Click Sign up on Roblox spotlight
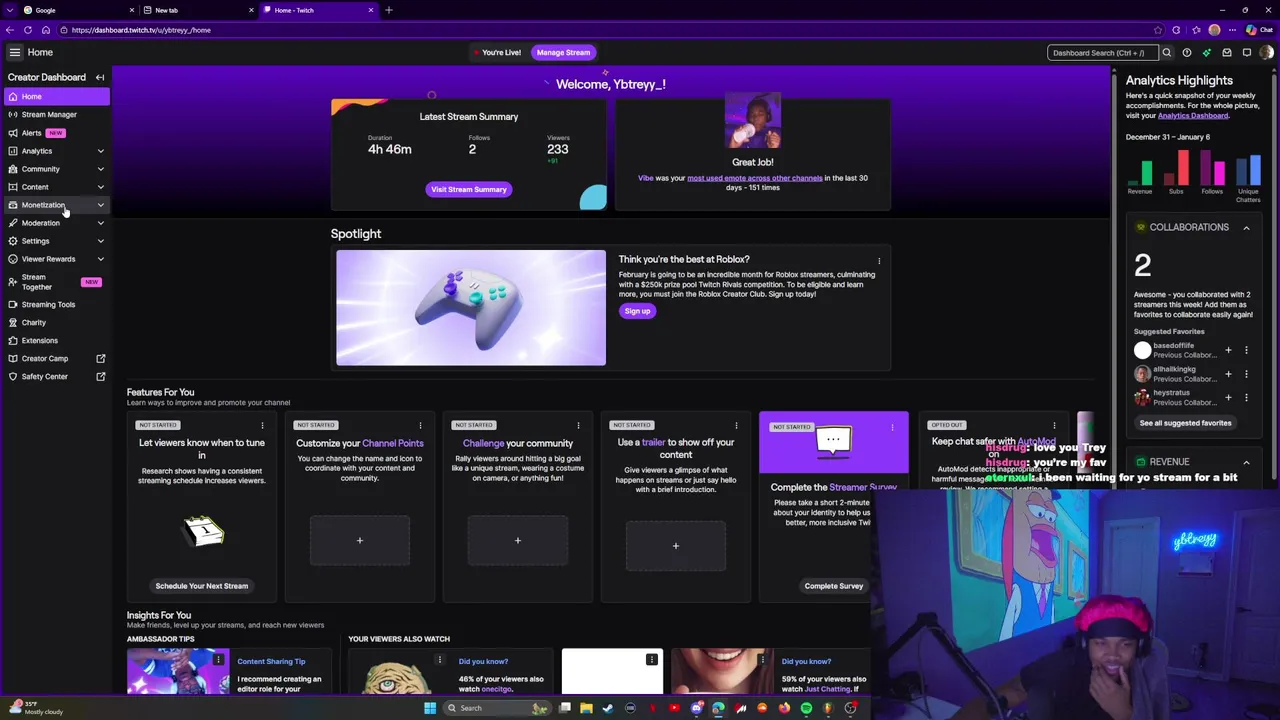 (637, 311)
